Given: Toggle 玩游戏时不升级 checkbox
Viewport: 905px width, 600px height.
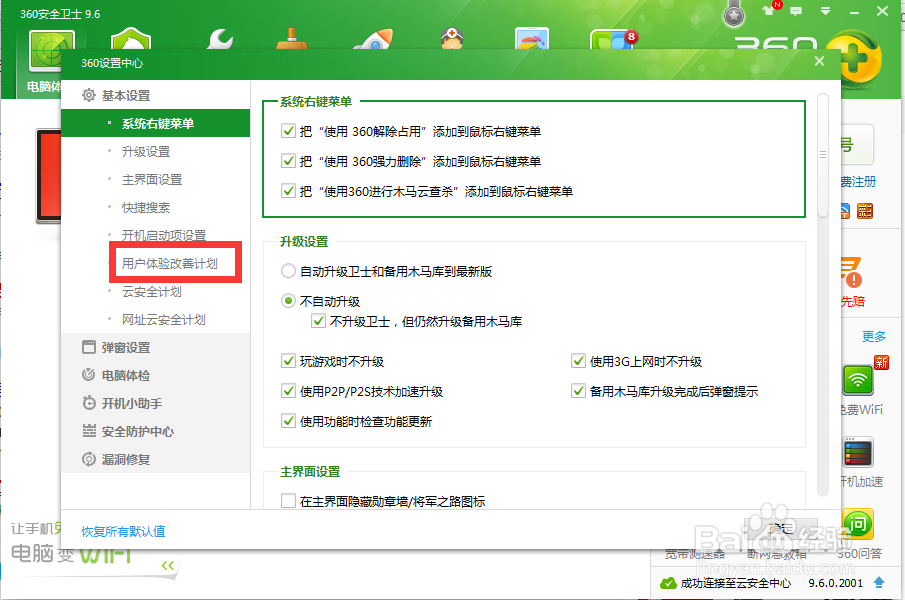Looking at the screenshot, I should [288, 361].
